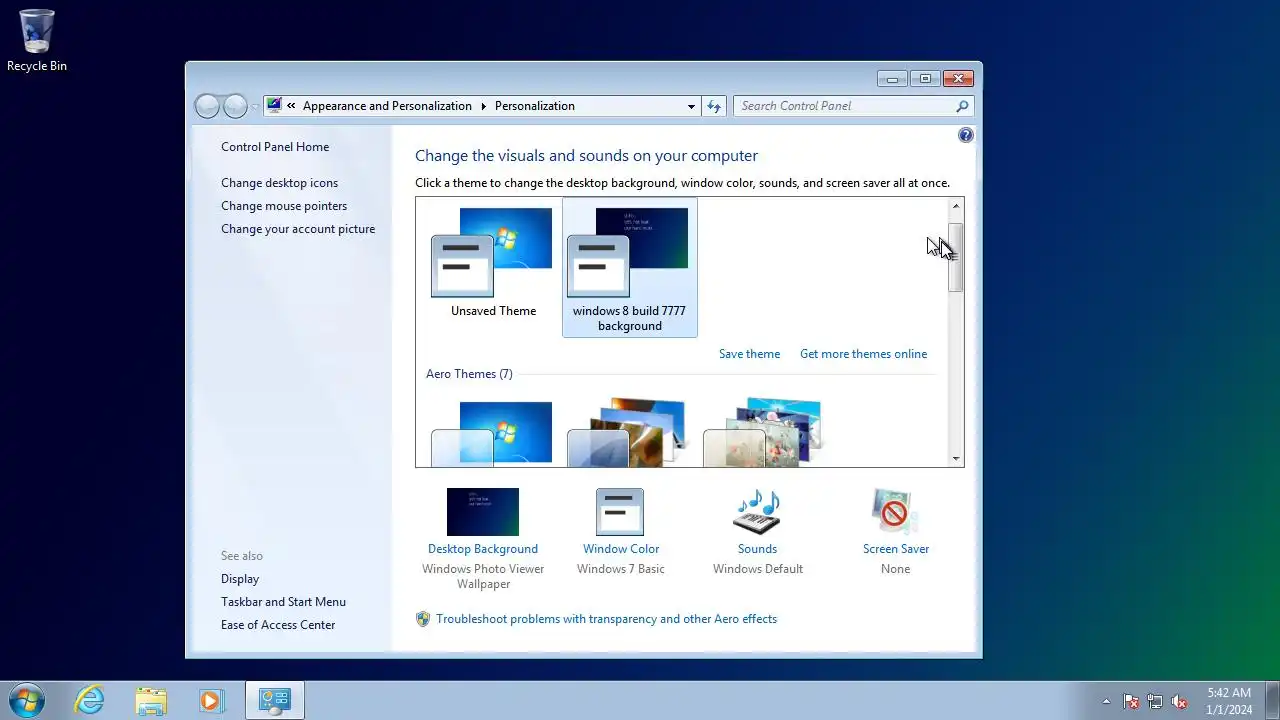Open Change mouse pointers link
The image size is (1280, 720).
coord(284,206)
